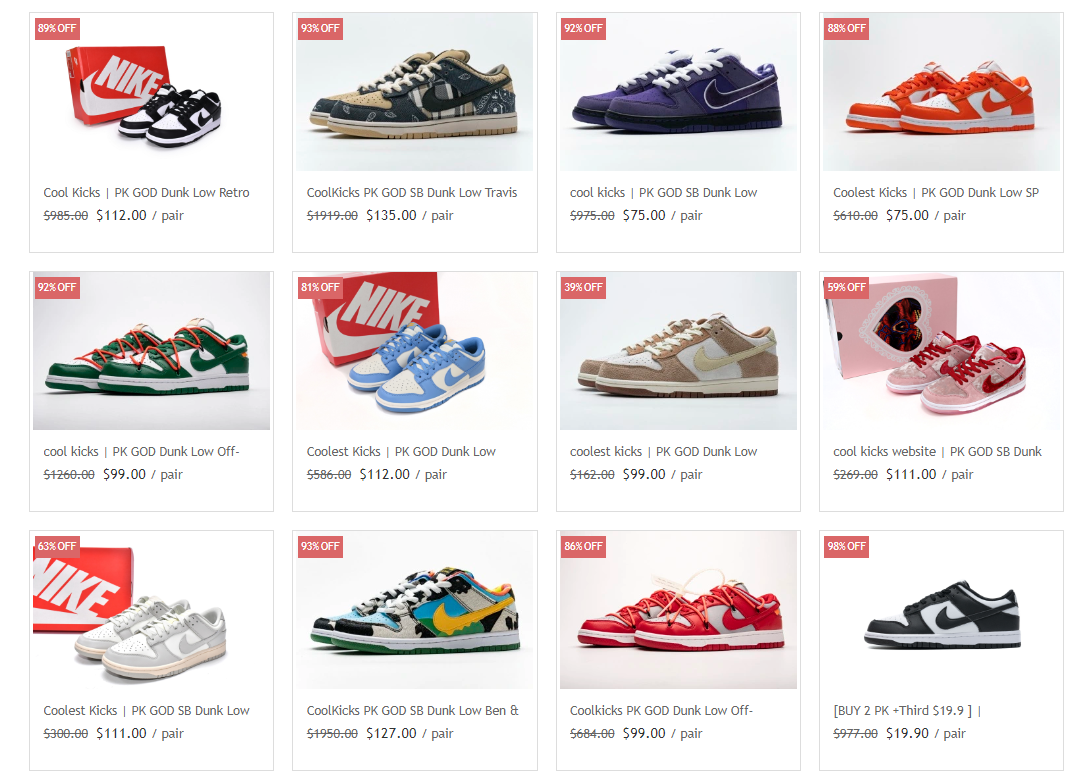Select the purple SB Dunk Low photo
Screen dimensions: 1086x783
tap(678, 92)
